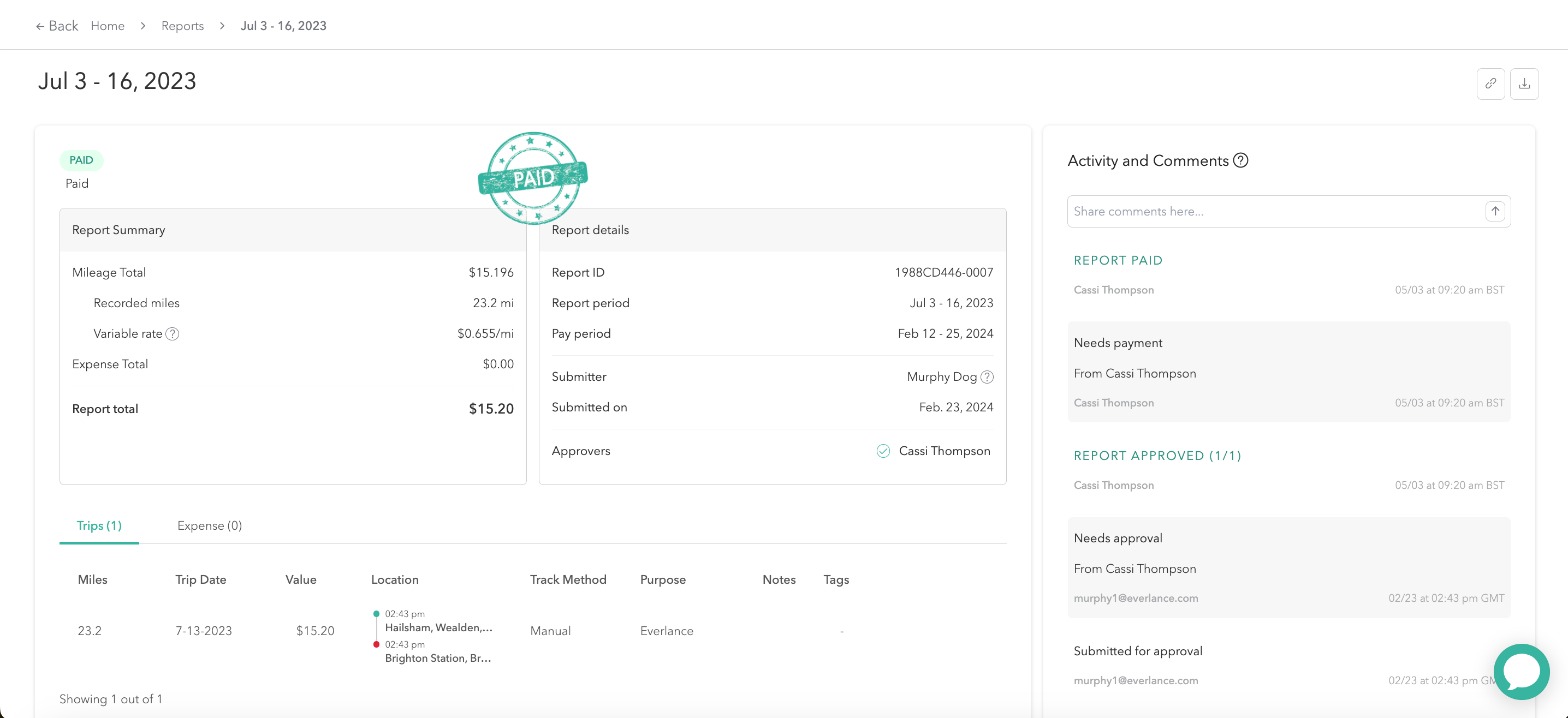The image size is (1568, 718).
Task: Click the Back arrow link
Action: point(57,26)
